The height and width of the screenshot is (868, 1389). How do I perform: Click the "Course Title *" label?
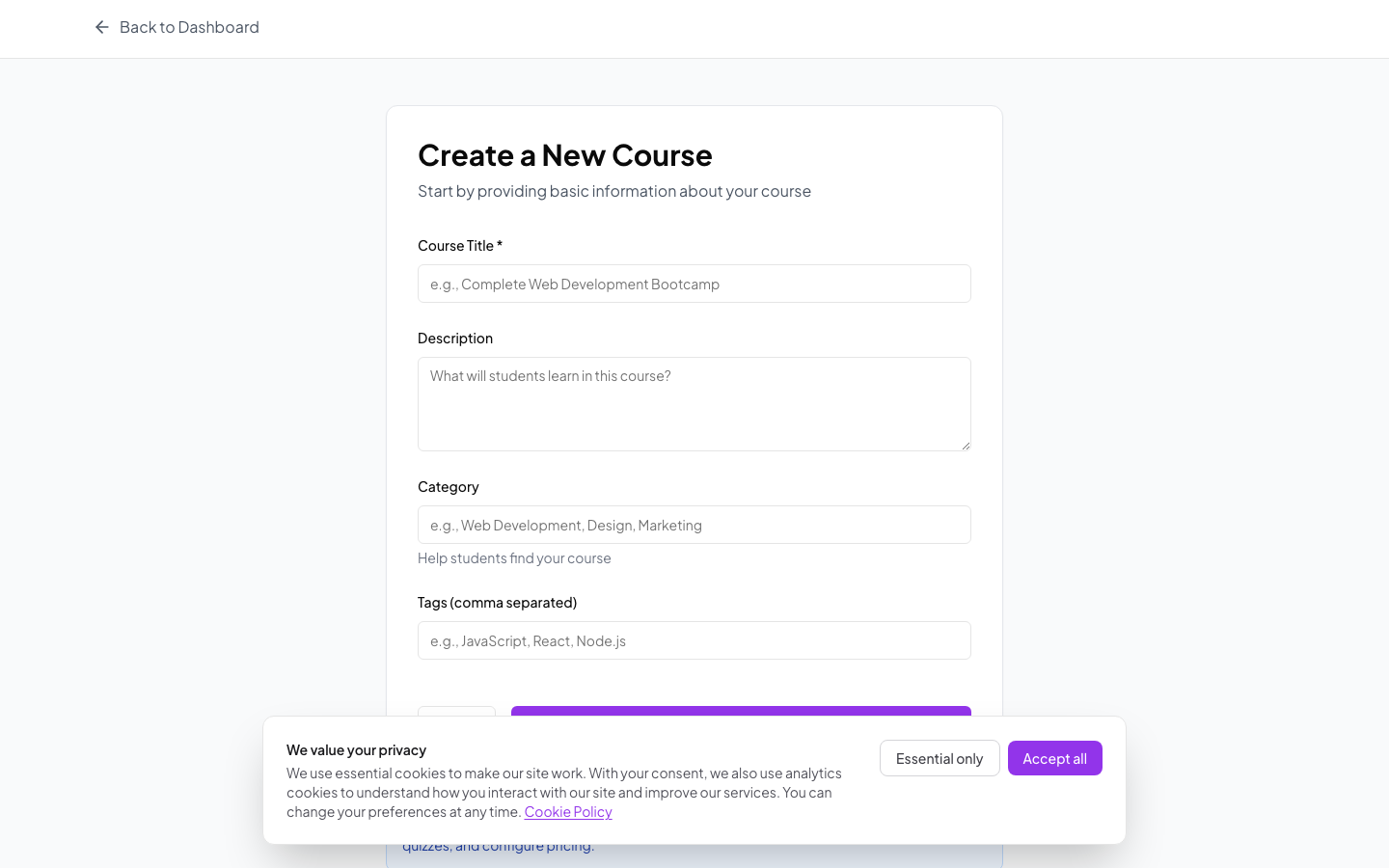[x=460, y=246]
